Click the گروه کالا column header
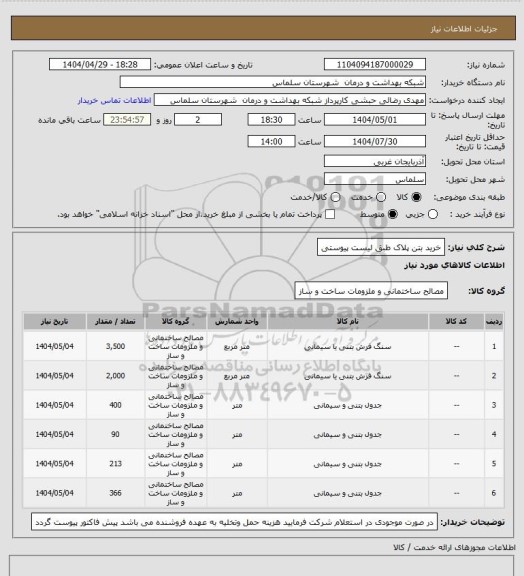 176,321
